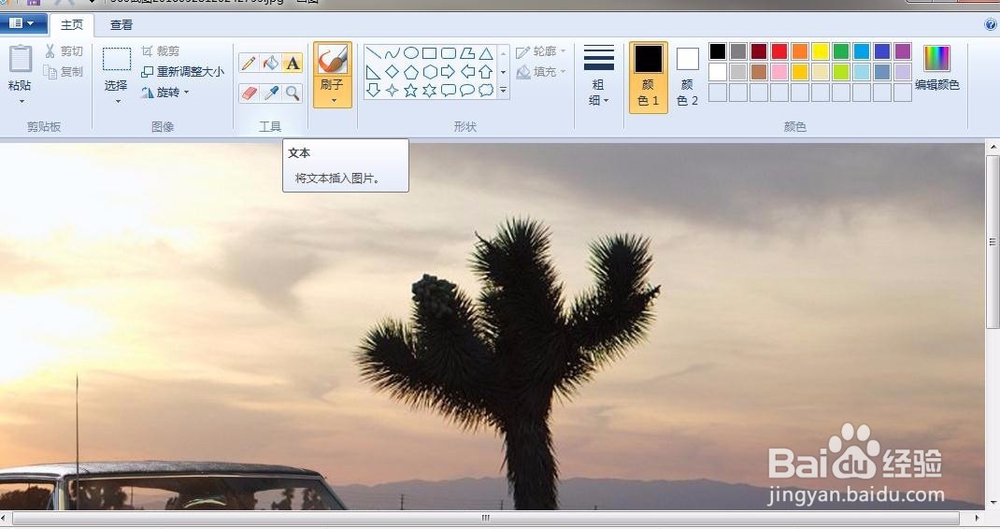Open the 粗细 line thickness dropdown
The height and width of the screenshot is (529, 1000).
pyautogui.click(x=598, y=75)
